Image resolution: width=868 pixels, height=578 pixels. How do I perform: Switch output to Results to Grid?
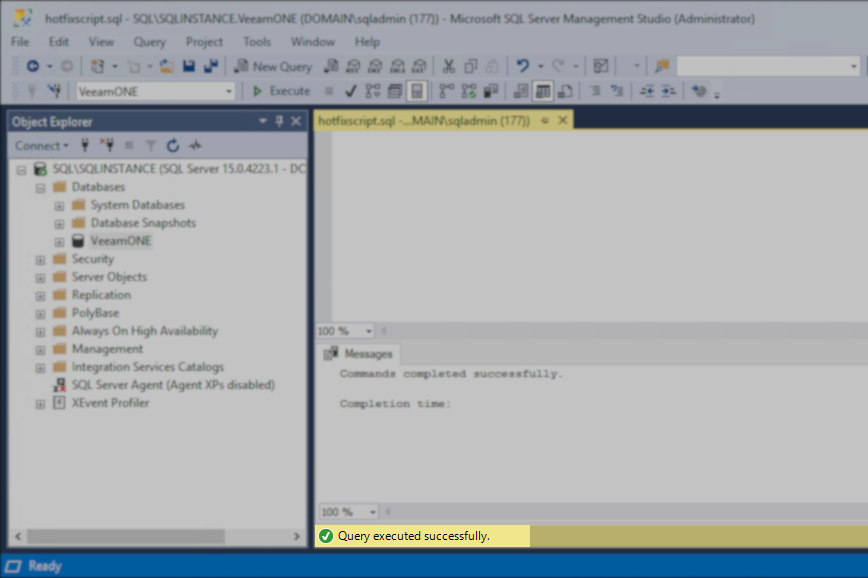(543, 91)
